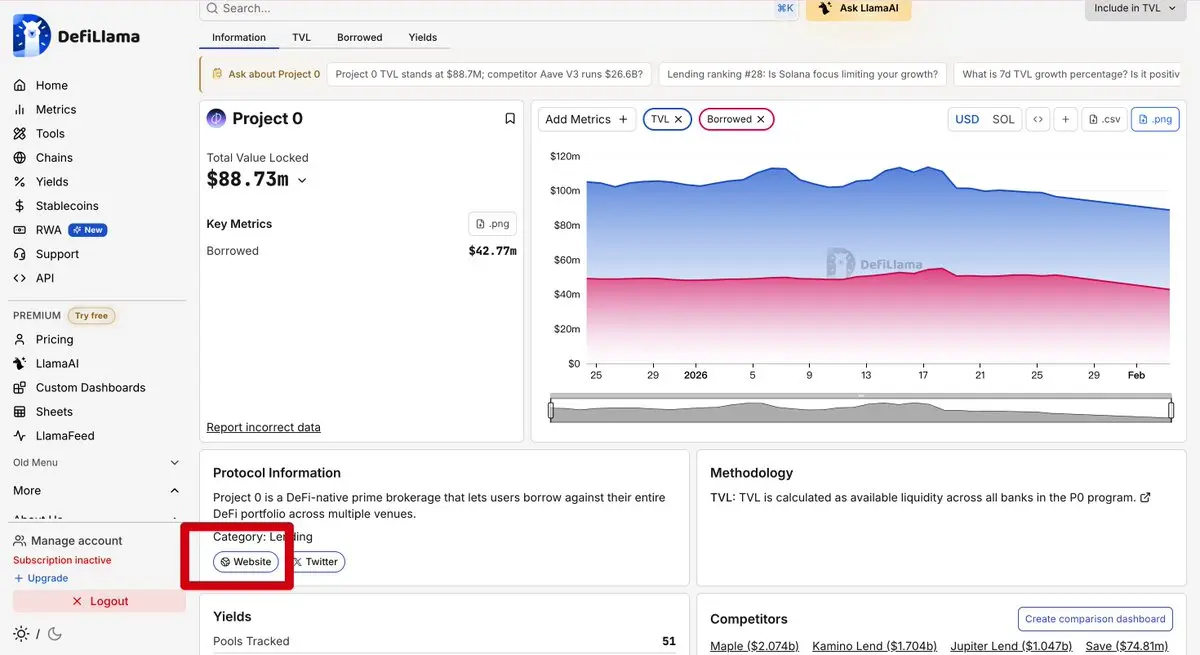1200x655 pixels.
Task: Download the chart as .png in the chart toolbar
Action: (1154, 119)
